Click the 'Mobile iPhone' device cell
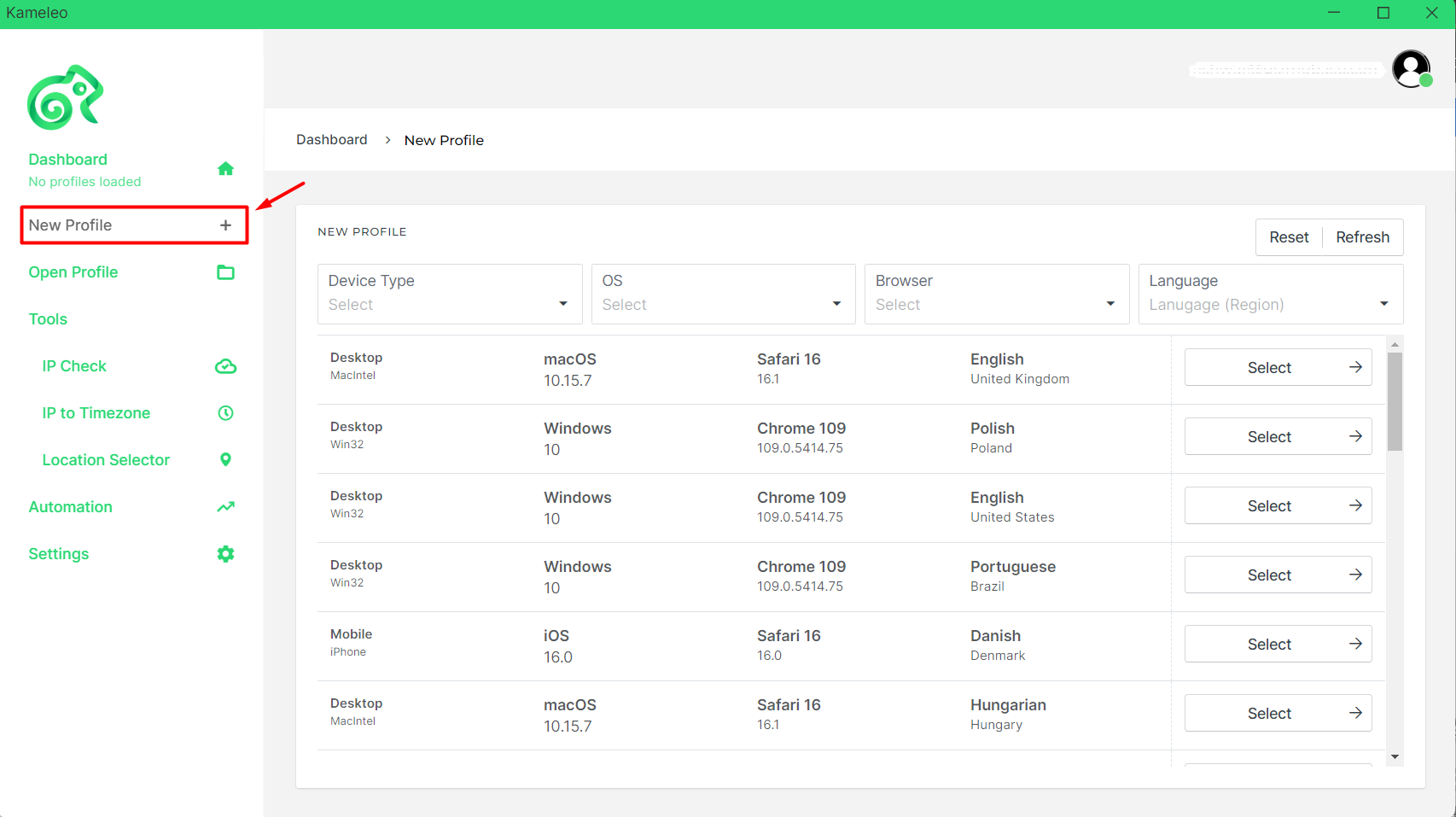Viewport: 1456px width, 817px height. (x=352, y=643)
